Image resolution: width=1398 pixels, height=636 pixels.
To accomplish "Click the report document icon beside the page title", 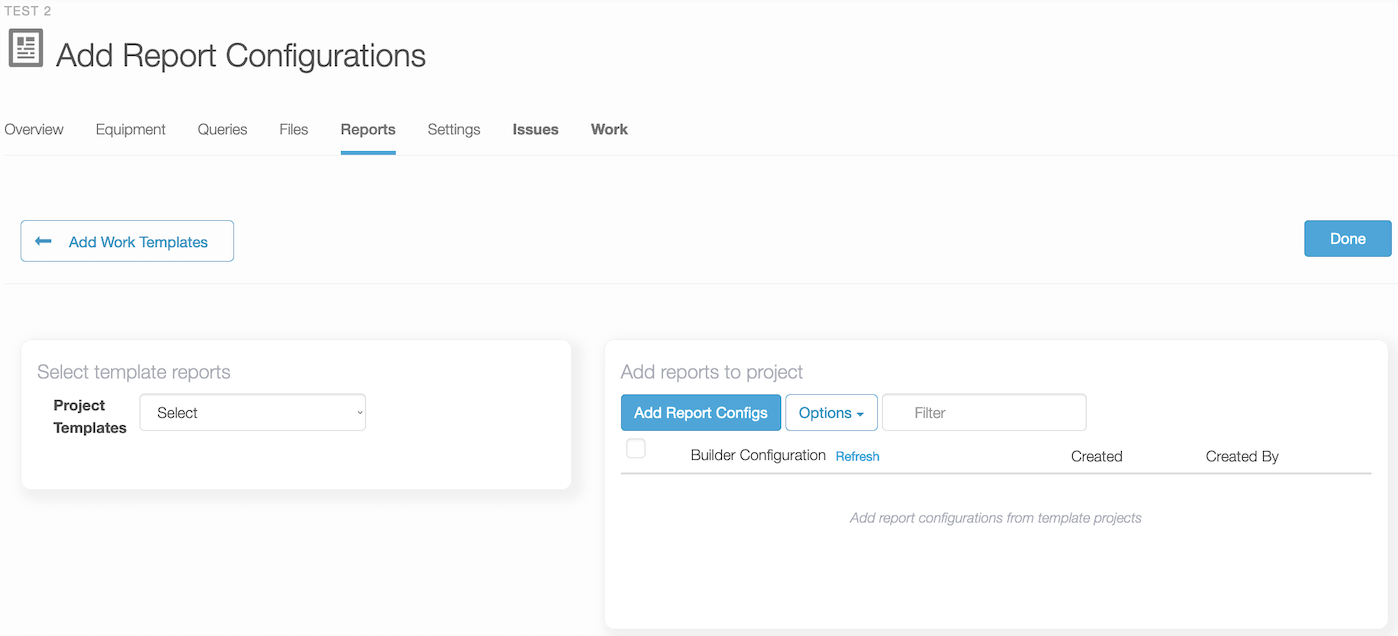I will click(x=25, y=46).
